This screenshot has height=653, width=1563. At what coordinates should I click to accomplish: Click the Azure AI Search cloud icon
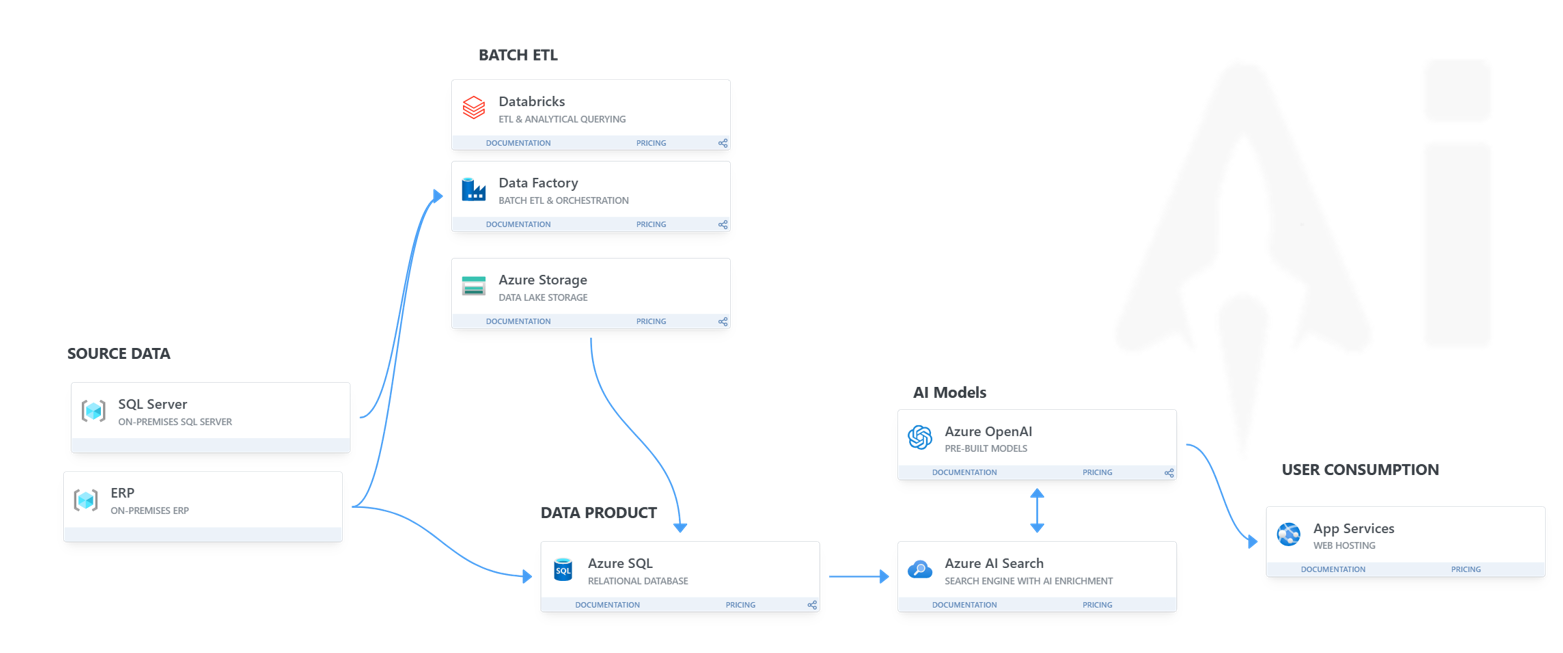point(920,570)
